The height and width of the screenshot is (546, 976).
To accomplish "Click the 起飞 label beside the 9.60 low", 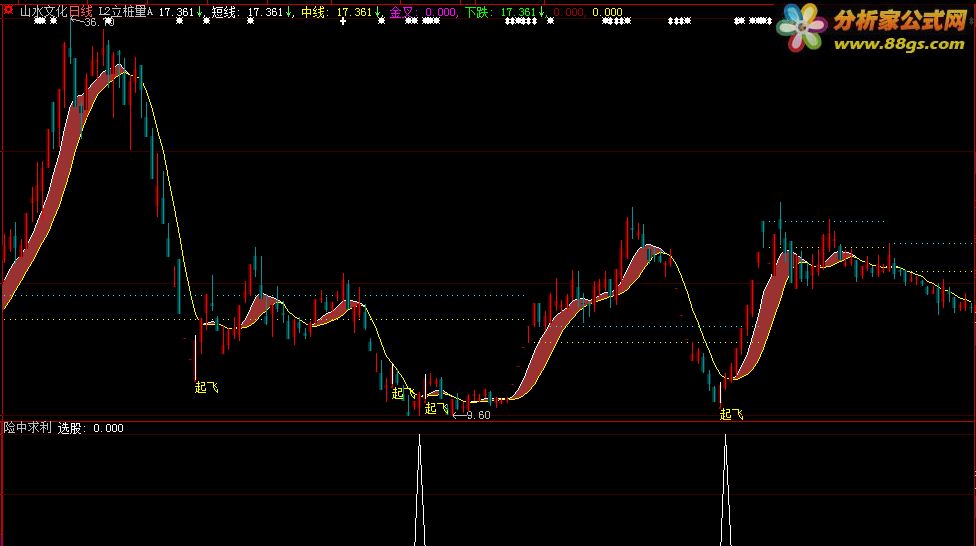I will tap(436, 408).
